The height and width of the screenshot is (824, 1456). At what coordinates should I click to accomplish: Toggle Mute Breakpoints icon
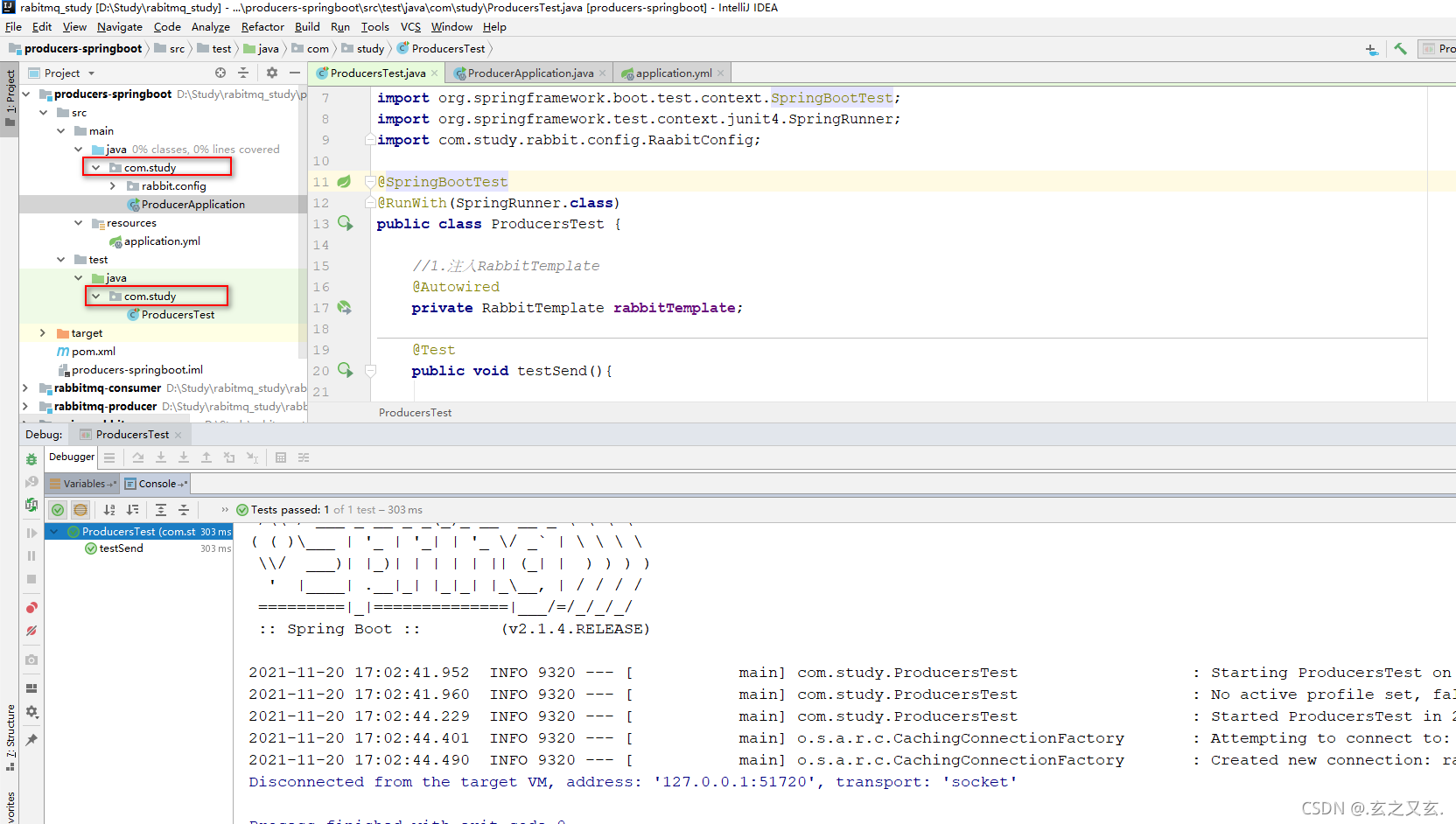tap(31, 631)
